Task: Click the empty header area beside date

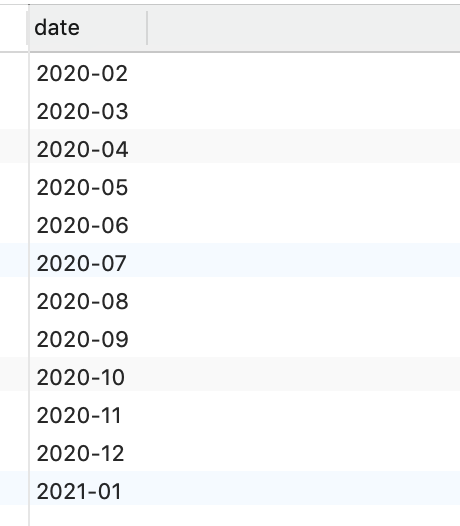Action: point(304,28)
